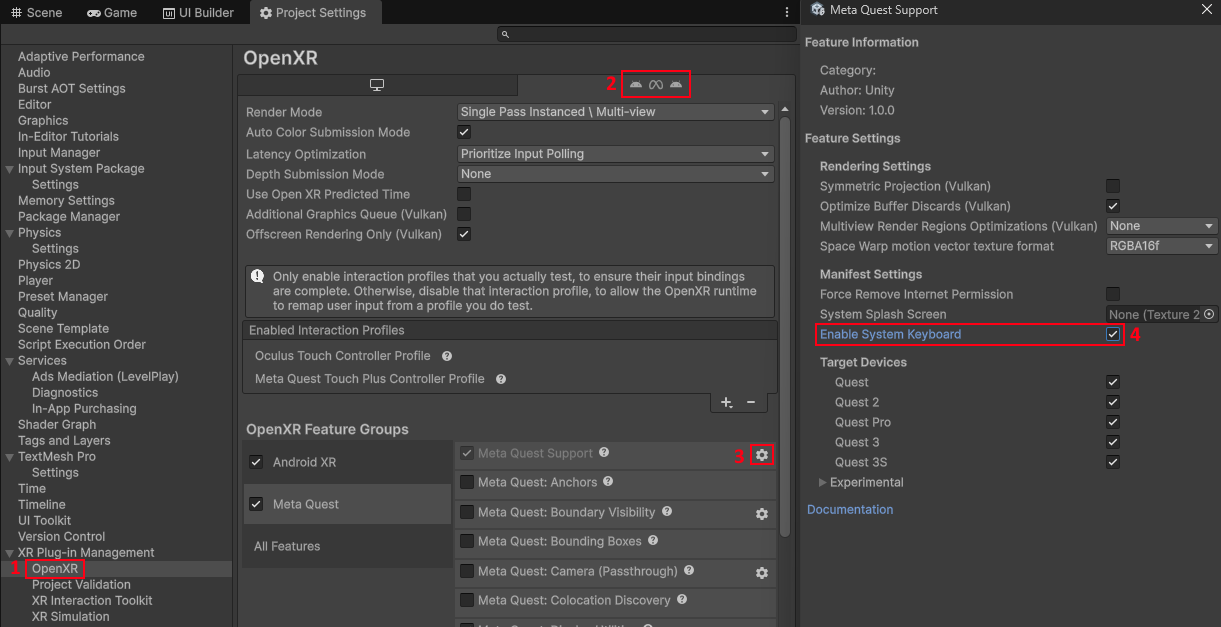Screen dimensions: 1221x627
Task: Add an interaction profile with plus button
Action: click(727, 402)
